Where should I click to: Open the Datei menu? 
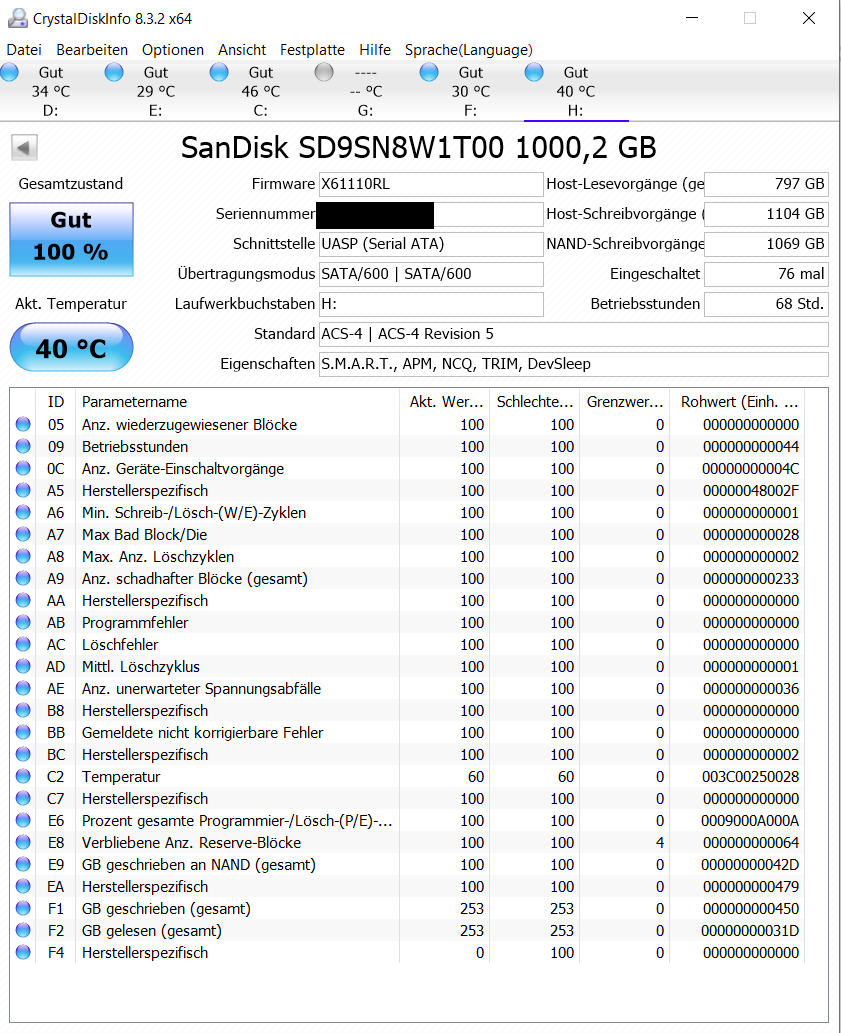[24, 49]
